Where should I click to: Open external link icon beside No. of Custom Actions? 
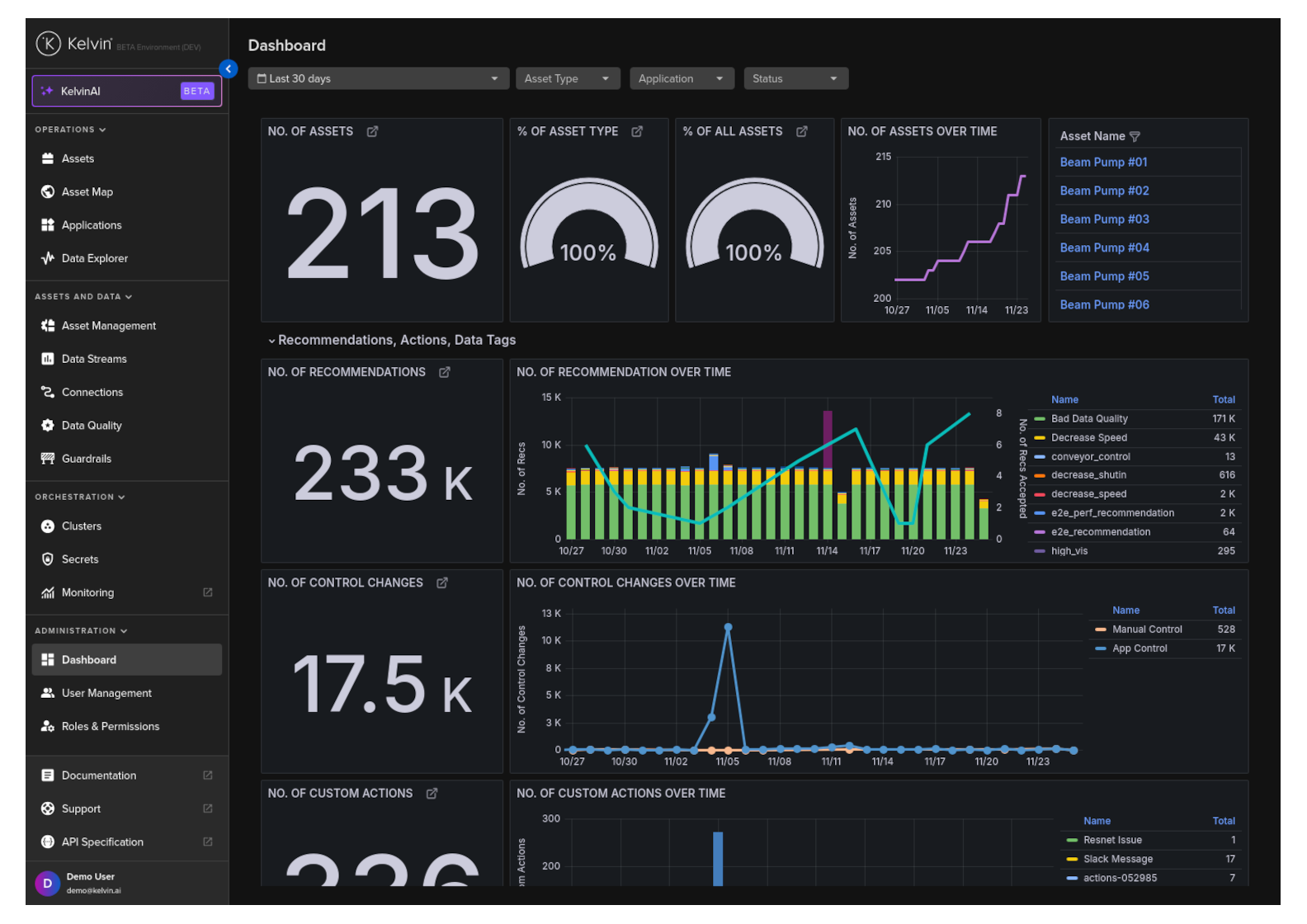point(432,793)
